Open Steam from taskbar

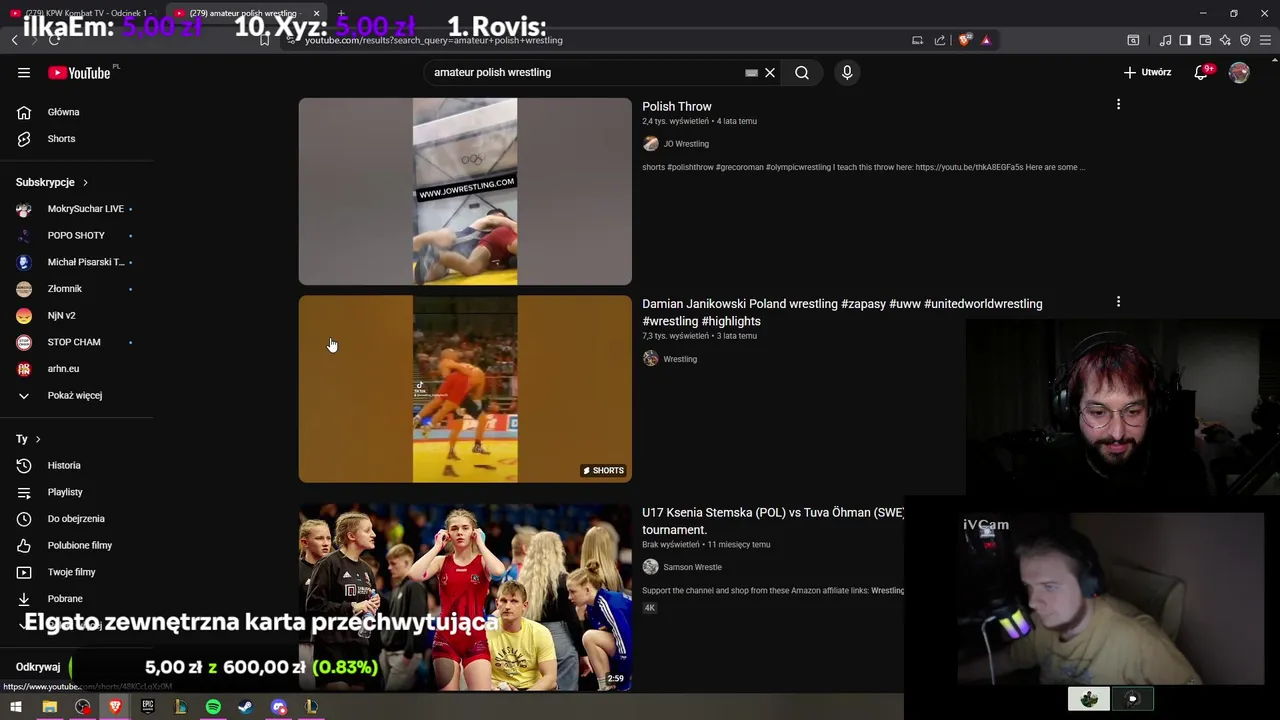coord(246,707)
